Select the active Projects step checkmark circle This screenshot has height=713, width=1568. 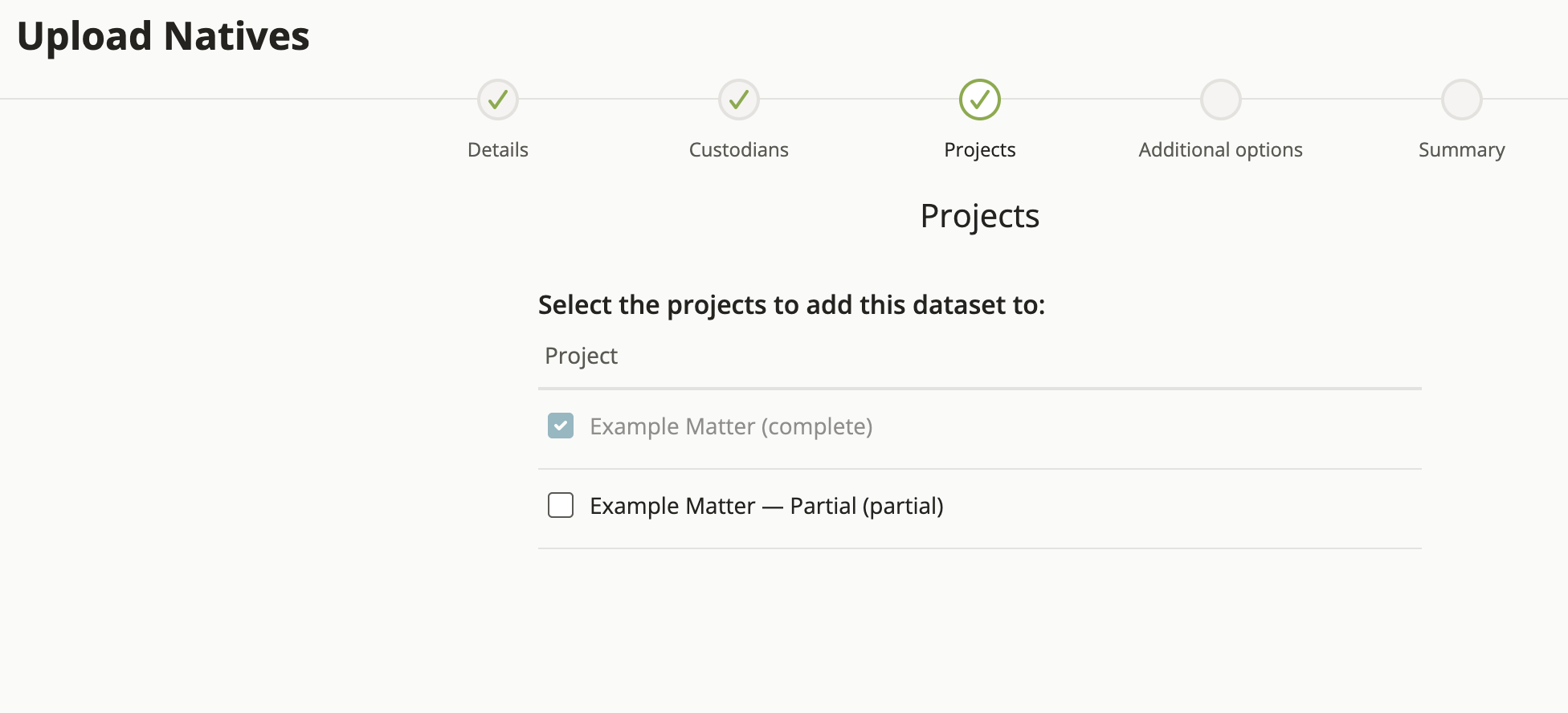click(x=980, y=100)
